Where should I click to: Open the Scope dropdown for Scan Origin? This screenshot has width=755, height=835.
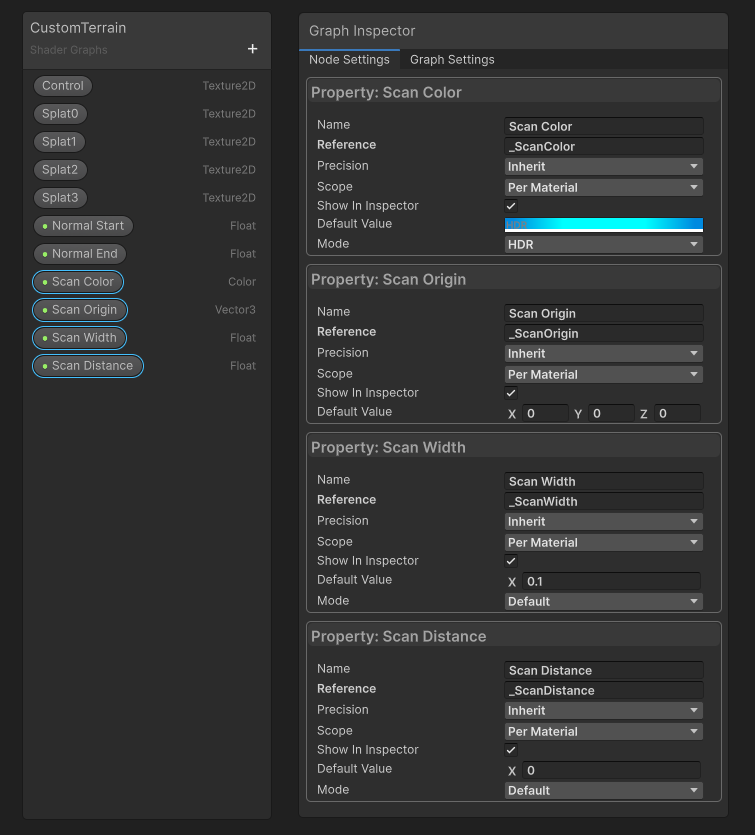603,374
